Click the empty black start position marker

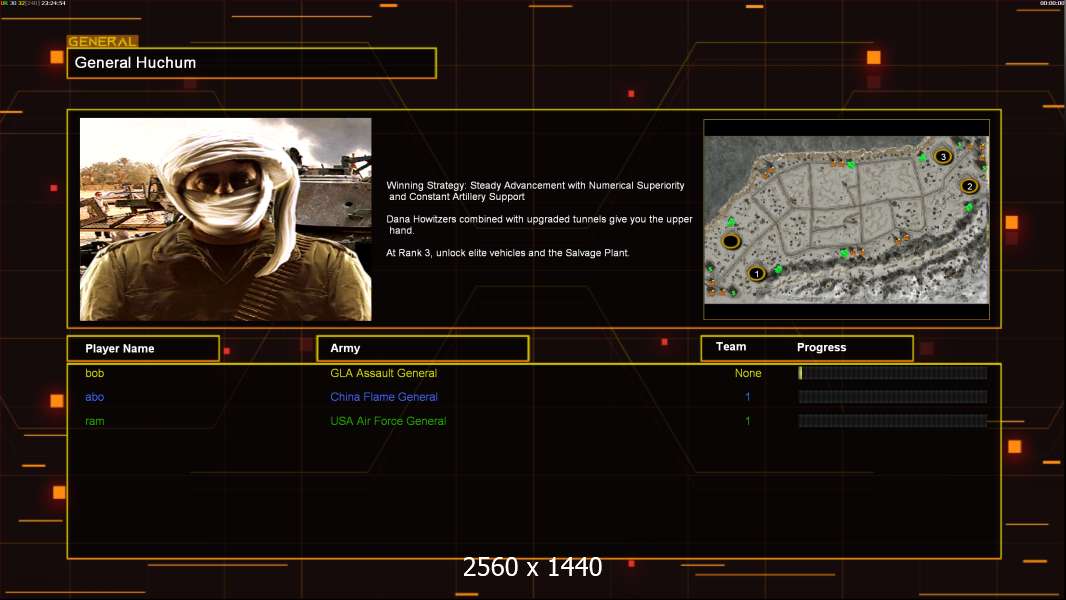[731, 241]
